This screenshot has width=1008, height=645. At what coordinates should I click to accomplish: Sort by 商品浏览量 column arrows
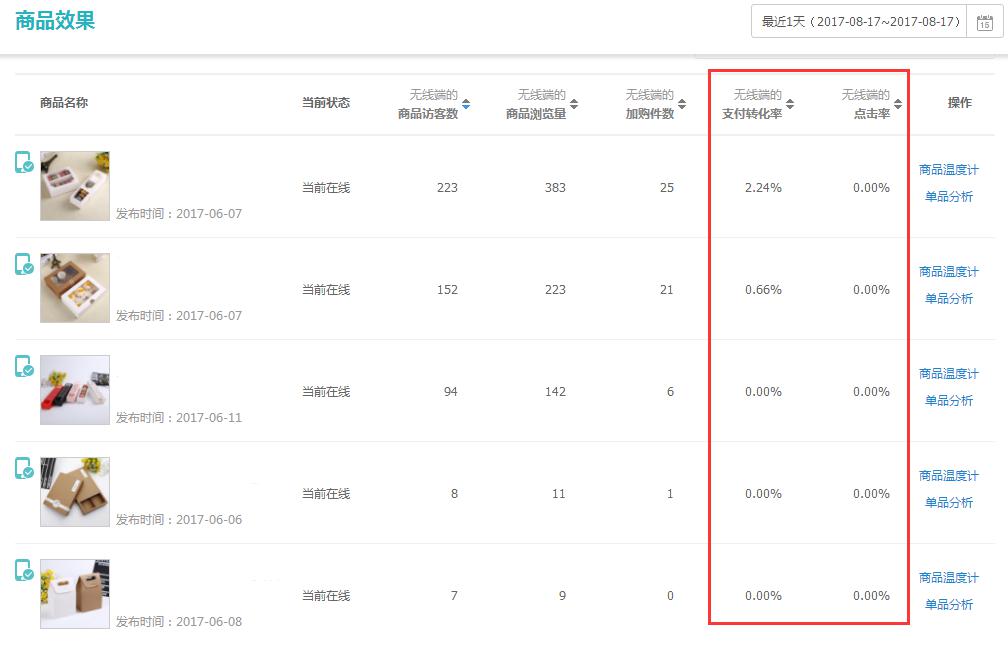[x=574, y=104]
